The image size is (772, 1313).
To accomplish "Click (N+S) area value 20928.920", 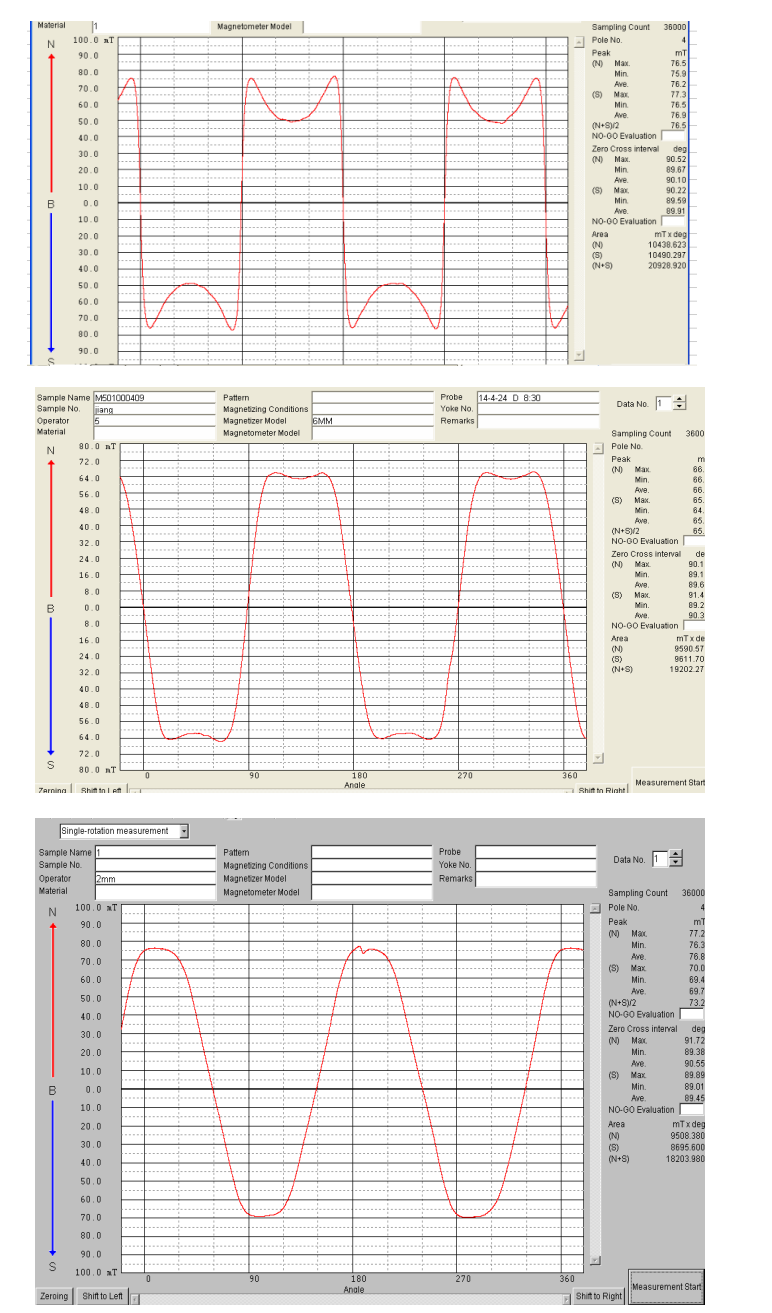I will (x=667, y=266).
